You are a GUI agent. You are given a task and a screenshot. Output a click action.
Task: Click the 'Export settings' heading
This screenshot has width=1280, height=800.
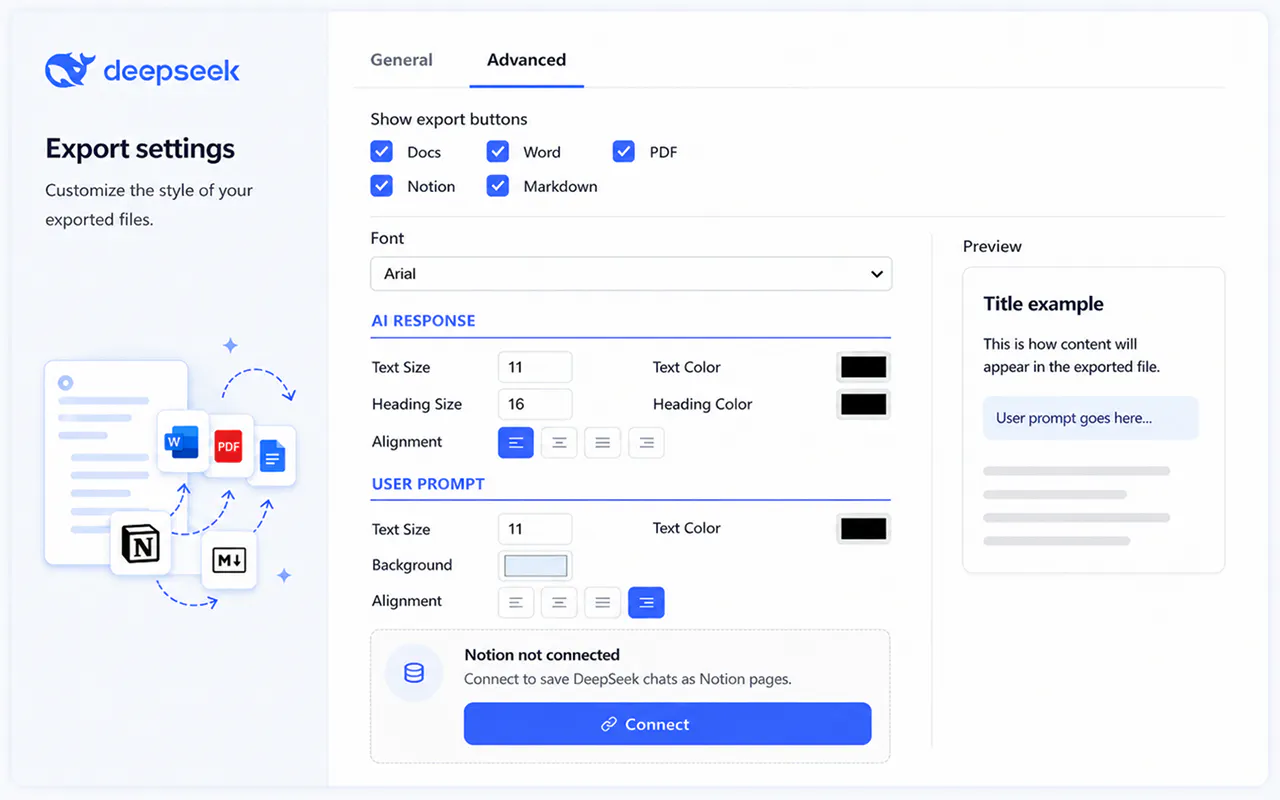140,149
